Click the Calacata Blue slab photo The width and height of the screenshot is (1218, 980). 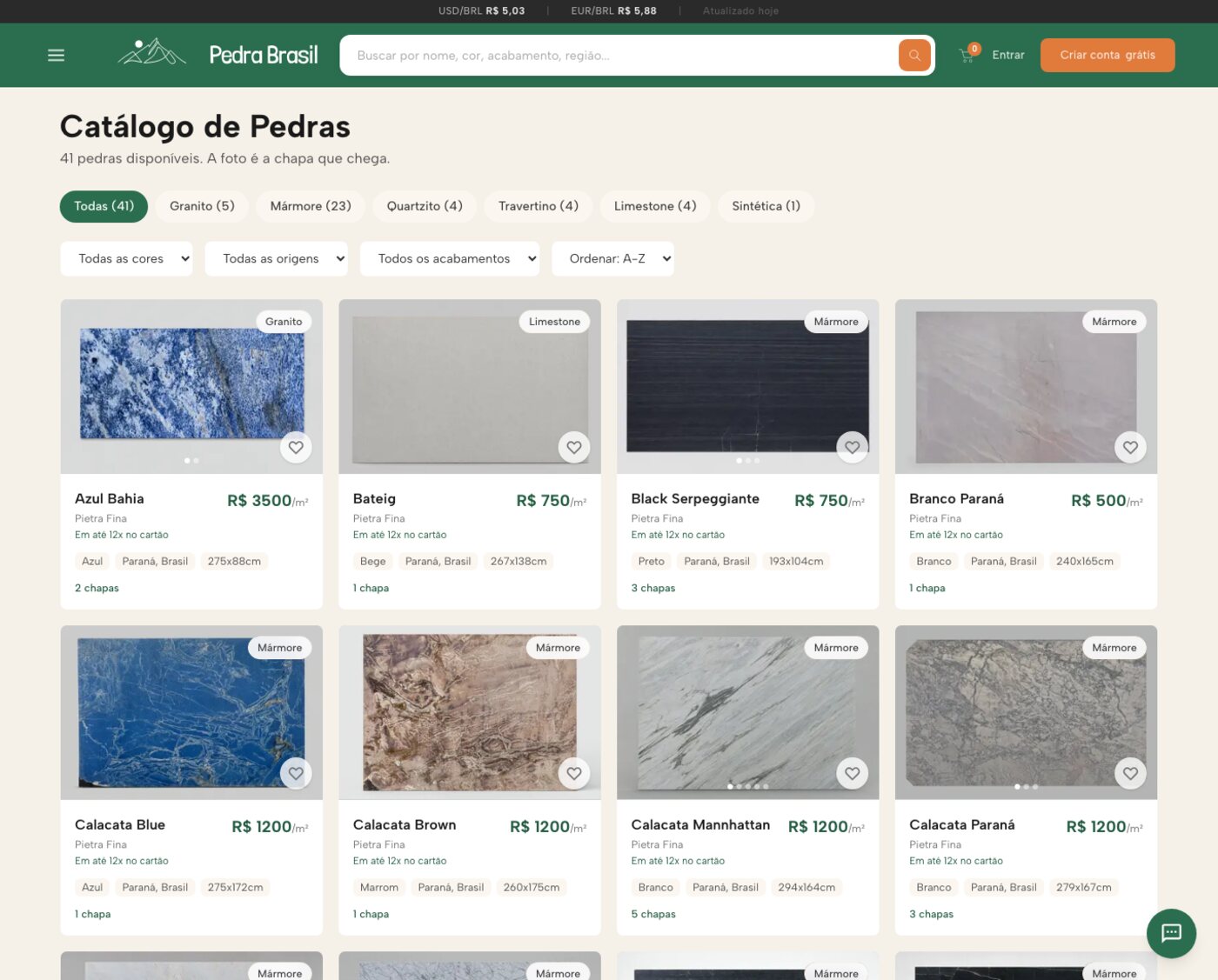pos(191,711)
